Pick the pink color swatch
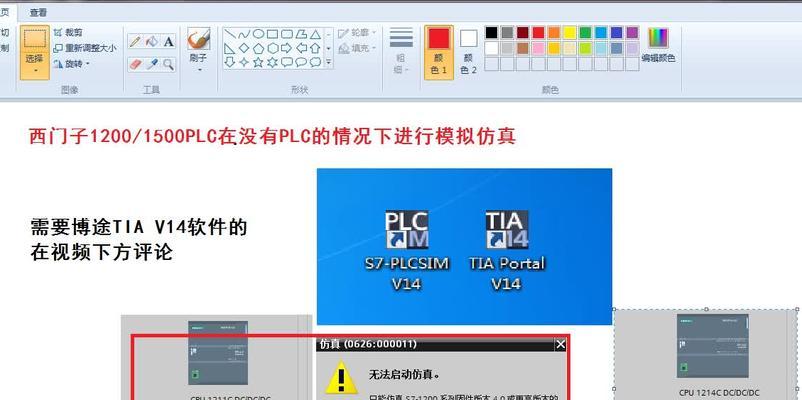This screenshot has height=400, width=802. click(538, 48)
